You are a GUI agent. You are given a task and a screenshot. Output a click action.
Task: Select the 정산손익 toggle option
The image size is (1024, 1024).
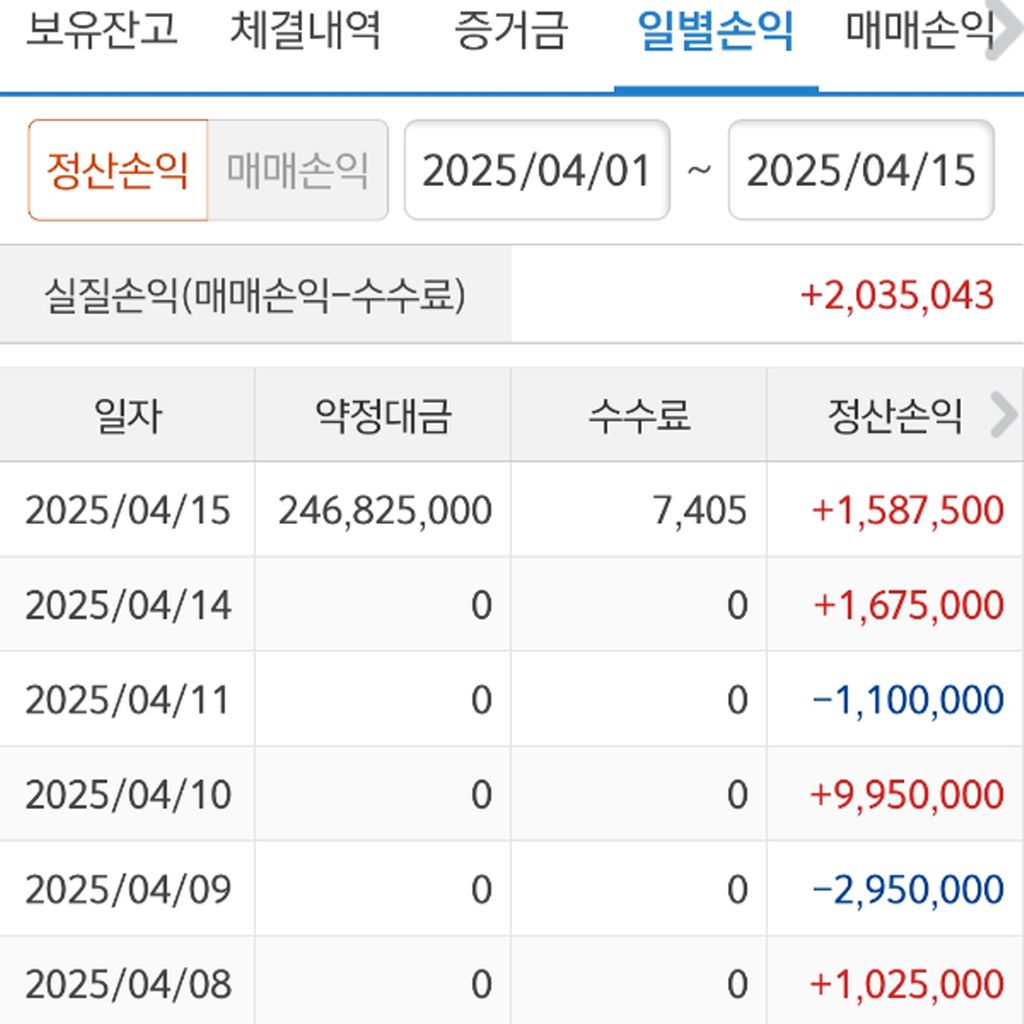tap(118, 170)
